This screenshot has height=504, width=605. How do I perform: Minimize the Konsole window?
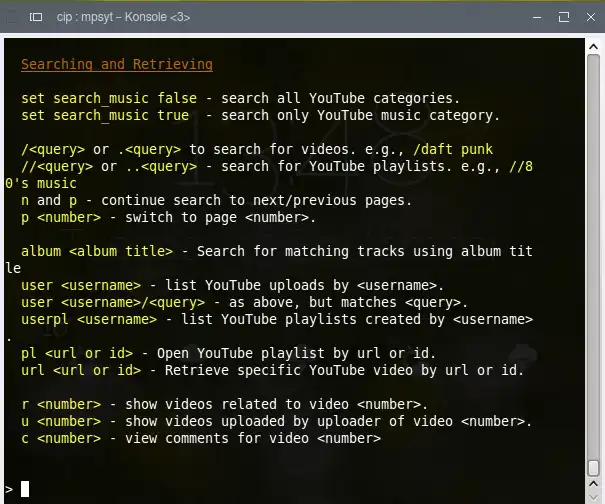[537, 17]
